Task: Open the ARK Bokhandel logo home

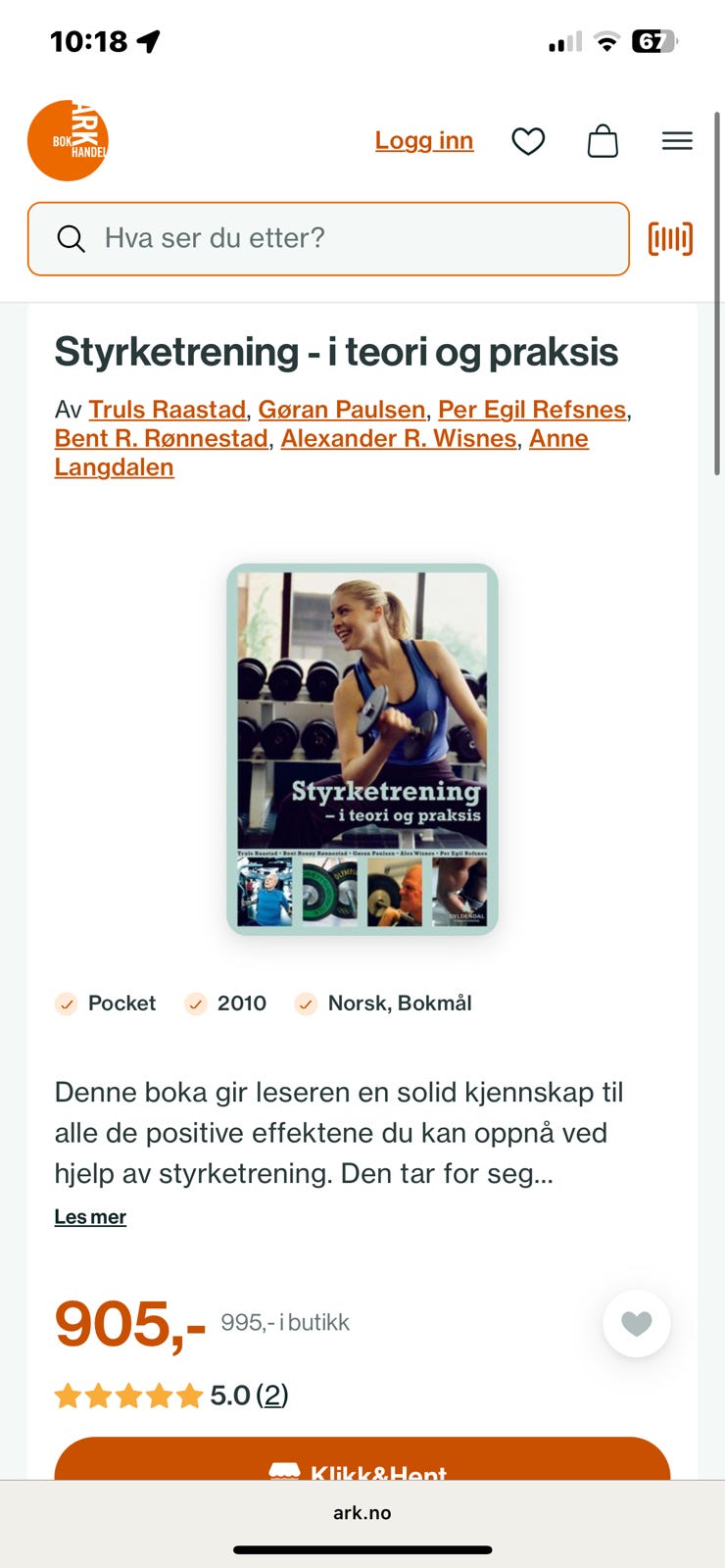Action: (x=68, y=140)
